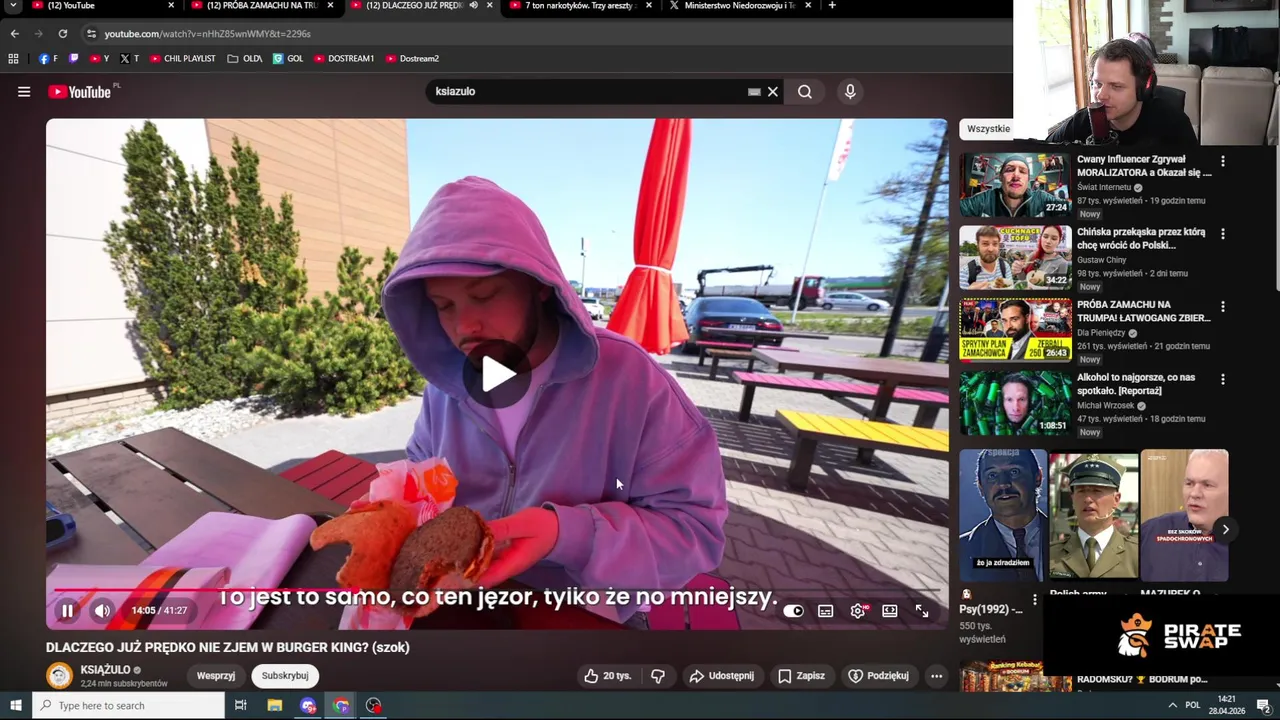Open options for Cwany Influencer video

coord(1222,161)
